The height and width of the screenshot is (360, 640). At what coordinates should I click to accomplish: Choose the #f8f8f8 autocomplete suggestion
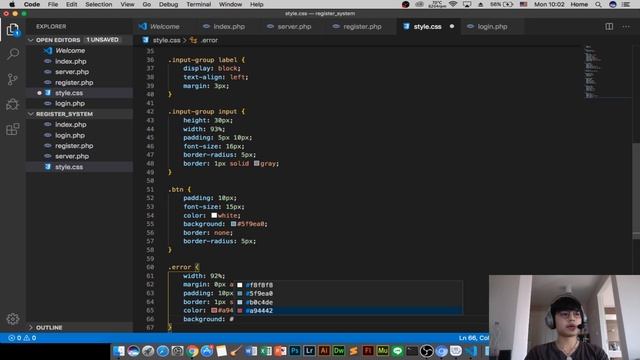tap(349, 285)
